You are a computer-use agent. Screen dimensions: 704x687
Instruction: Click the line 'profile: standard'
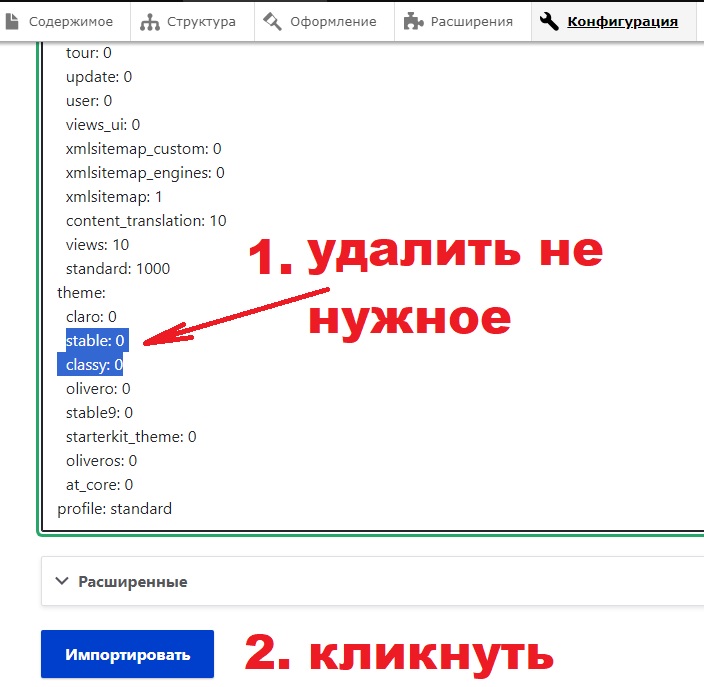[x=114, y=509]
